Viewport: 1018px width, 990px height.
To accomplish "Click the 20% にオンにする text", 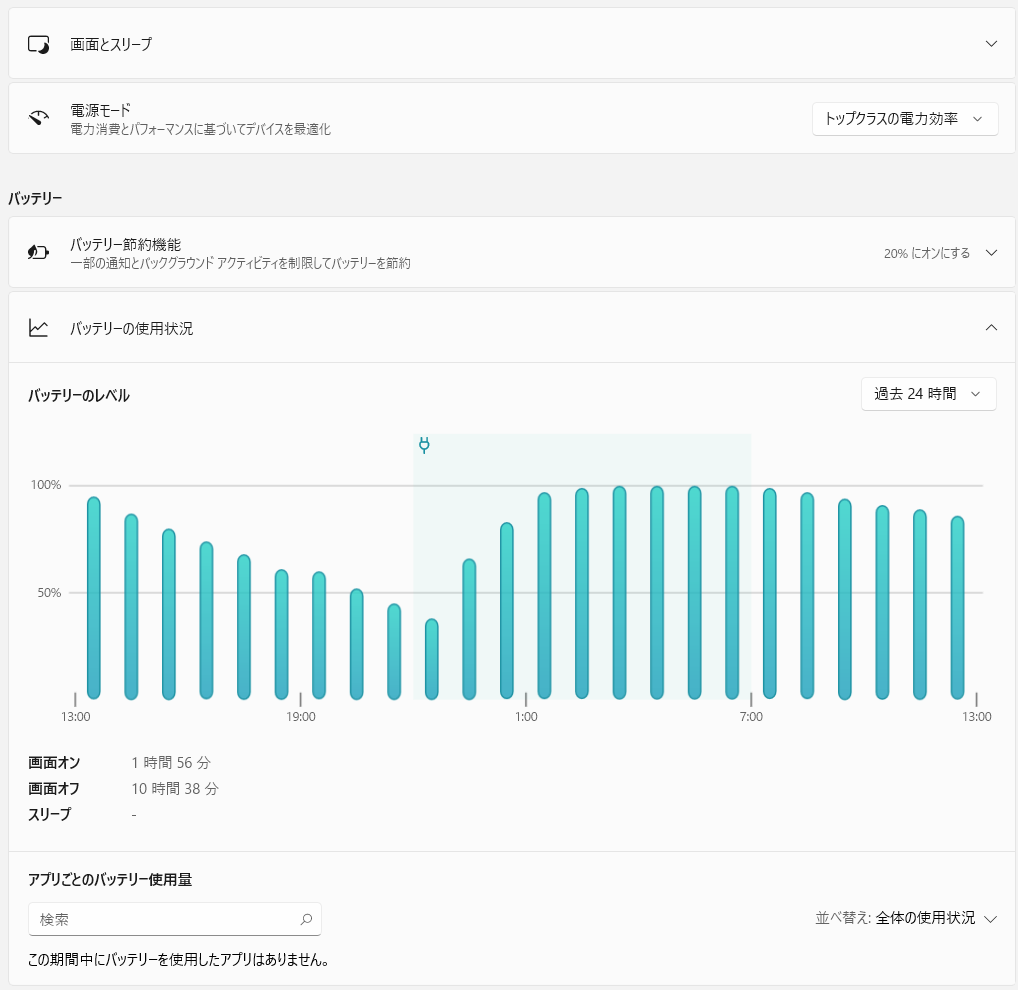I will (x=926, y=253).
